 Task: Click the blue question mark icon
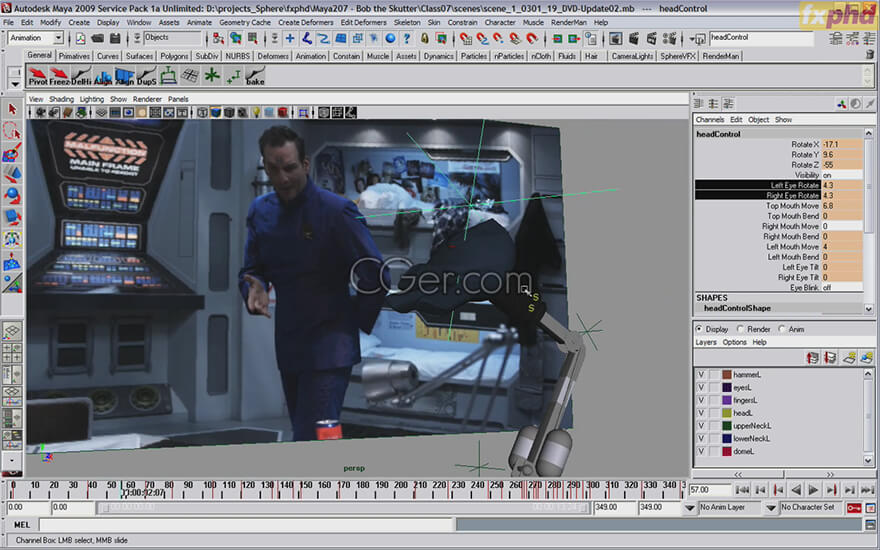[x=407, y=38]
